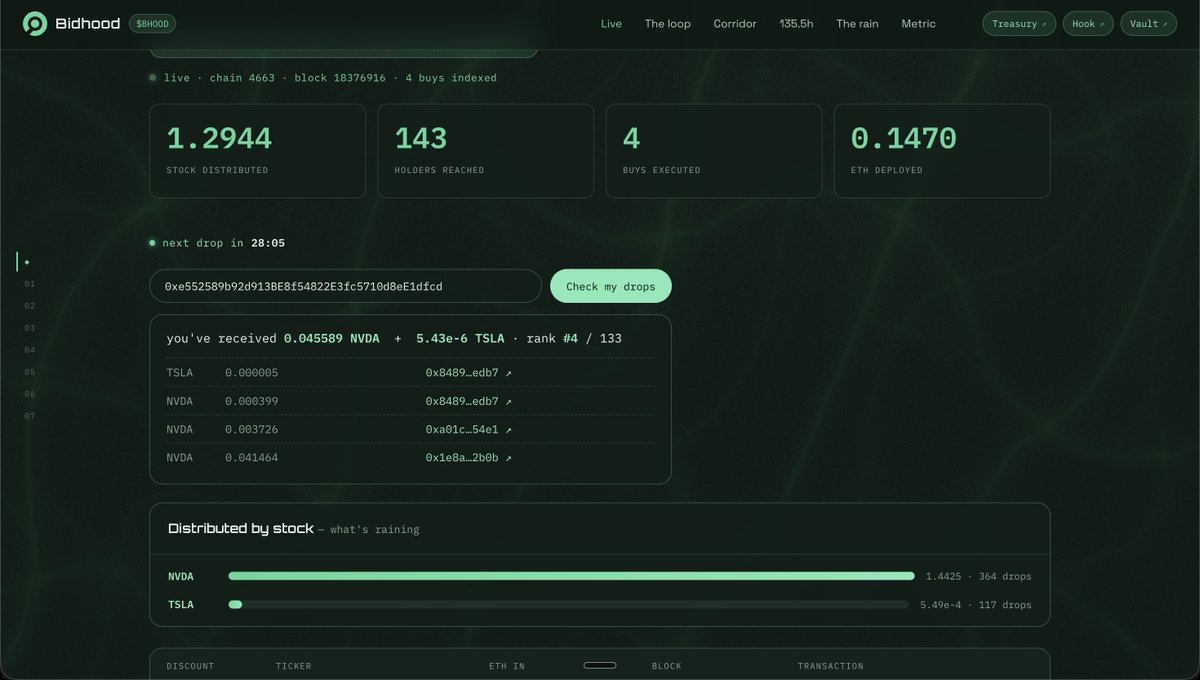Screen dimensions: 1200x680
Task: Click the BLOCK column header
Action: [667, 666]
